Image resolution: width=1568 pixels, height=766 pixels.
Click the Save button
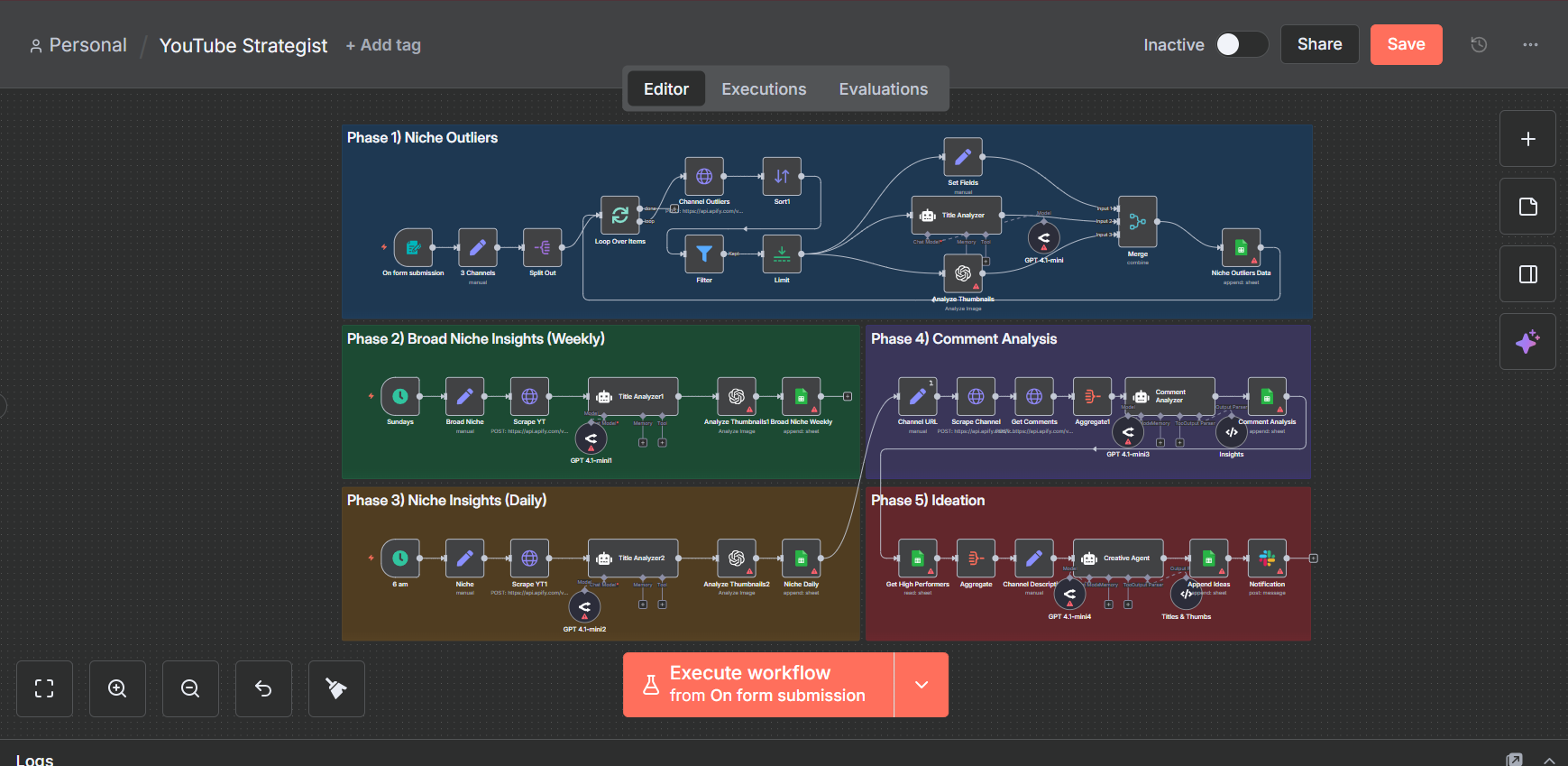(1406, 44)
